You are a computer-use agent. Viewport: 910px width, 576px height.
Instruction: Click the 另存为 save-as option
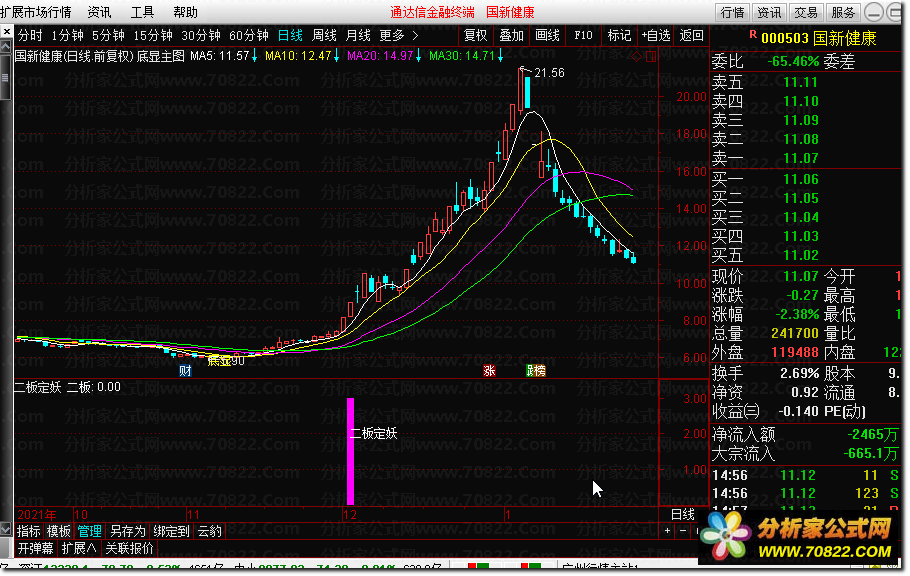[x=128, y=531]
